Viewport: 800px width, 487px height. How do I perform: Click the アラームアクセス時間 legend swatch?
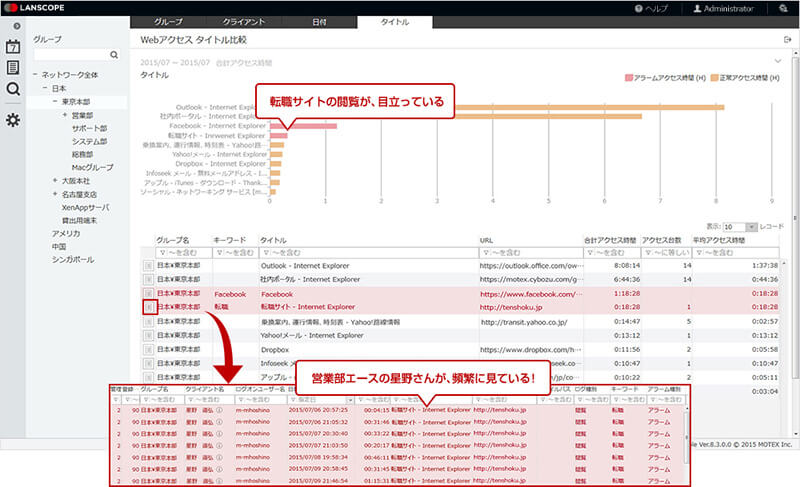click(x=629, y=78)
